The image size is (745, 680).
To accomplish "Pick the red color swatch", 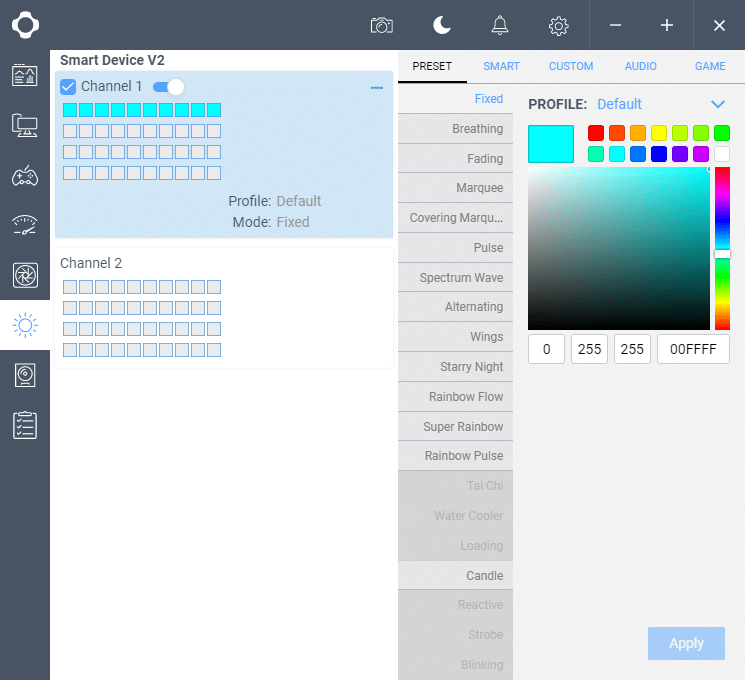I will [x=596, y=133].
